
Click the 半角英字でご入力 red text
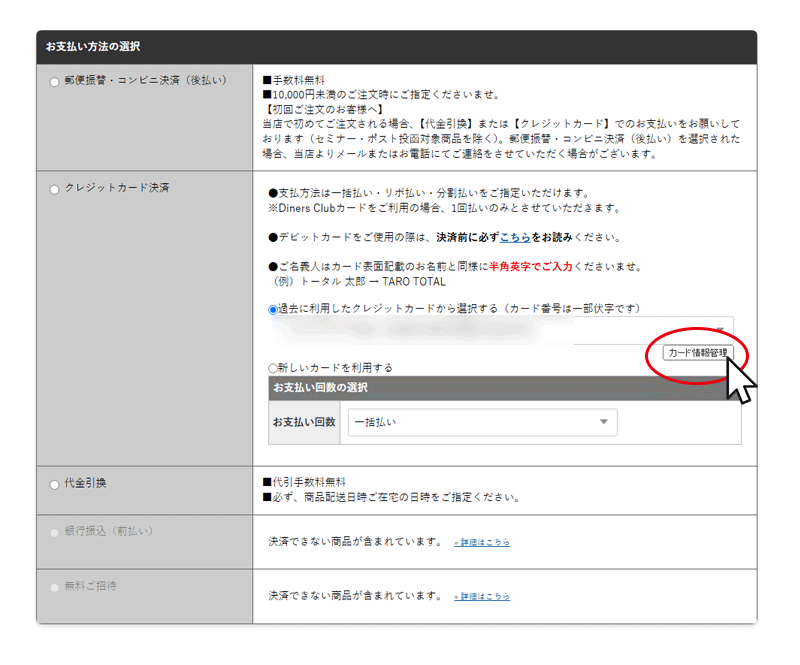(531, 266)
